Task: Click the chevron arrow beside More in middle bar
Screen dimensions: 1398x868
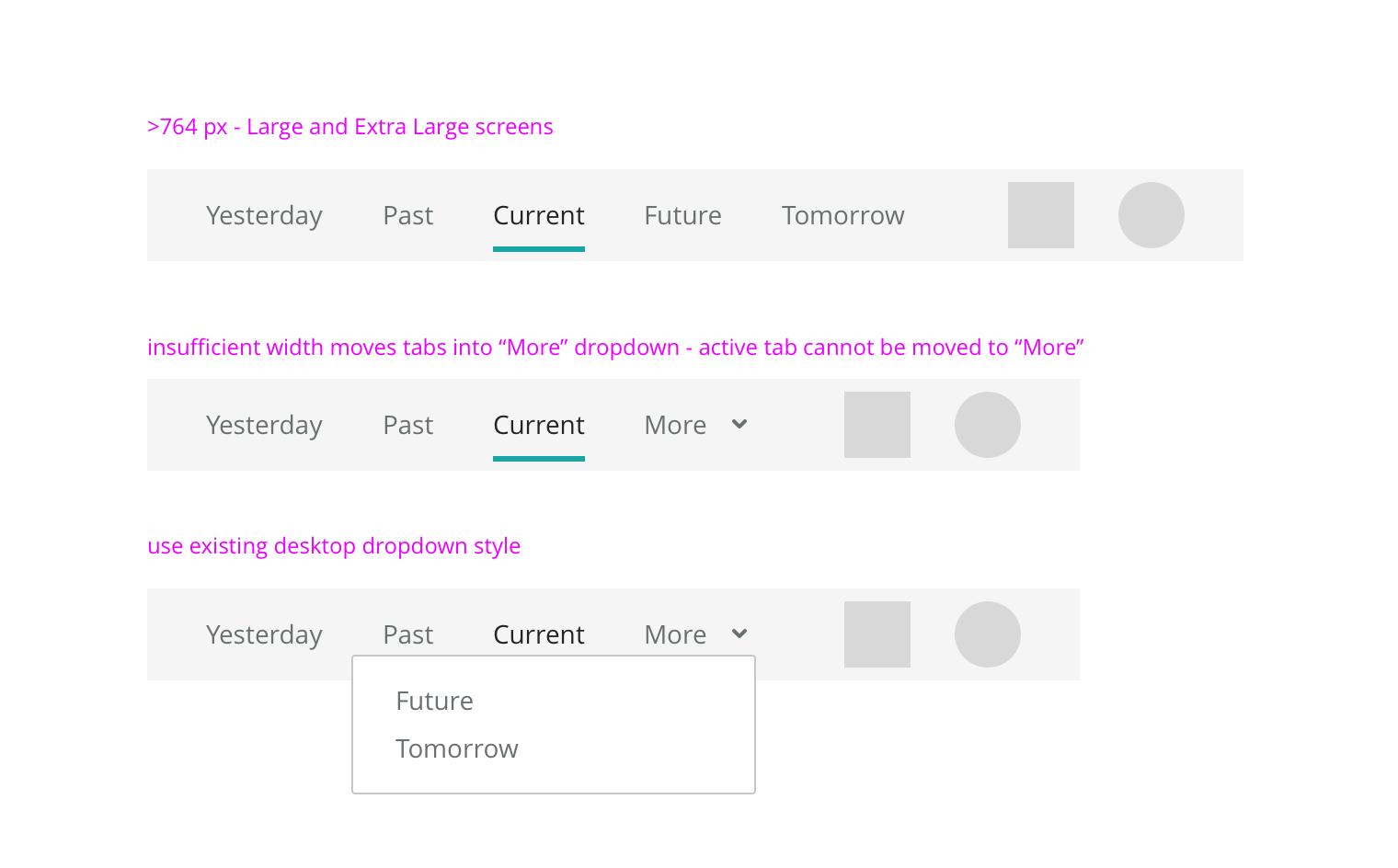Action: click(739, 424)
